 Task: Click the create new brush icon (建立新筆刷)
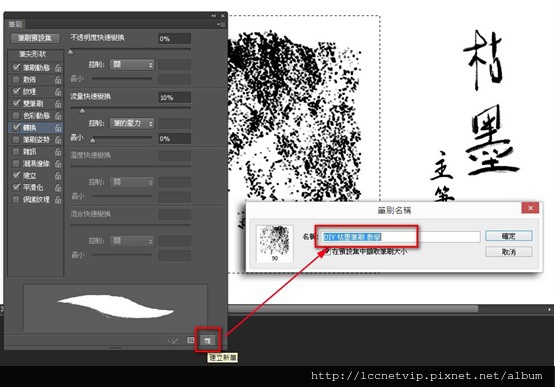(207, 340)
